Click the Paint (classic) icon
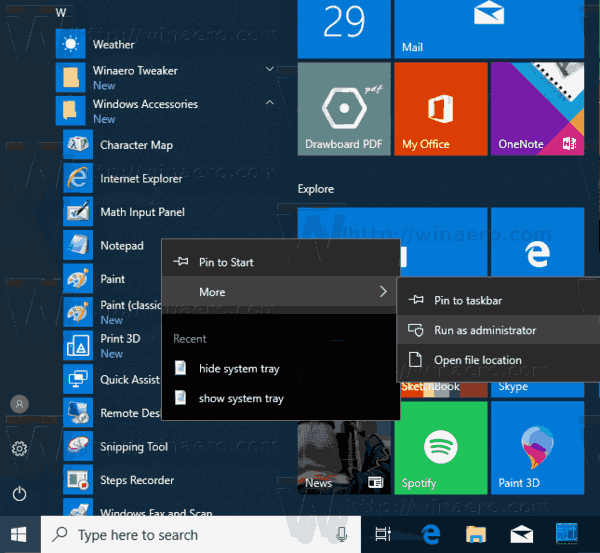The width and height of the screenshot is (600, 553). [x=78, y=312]
